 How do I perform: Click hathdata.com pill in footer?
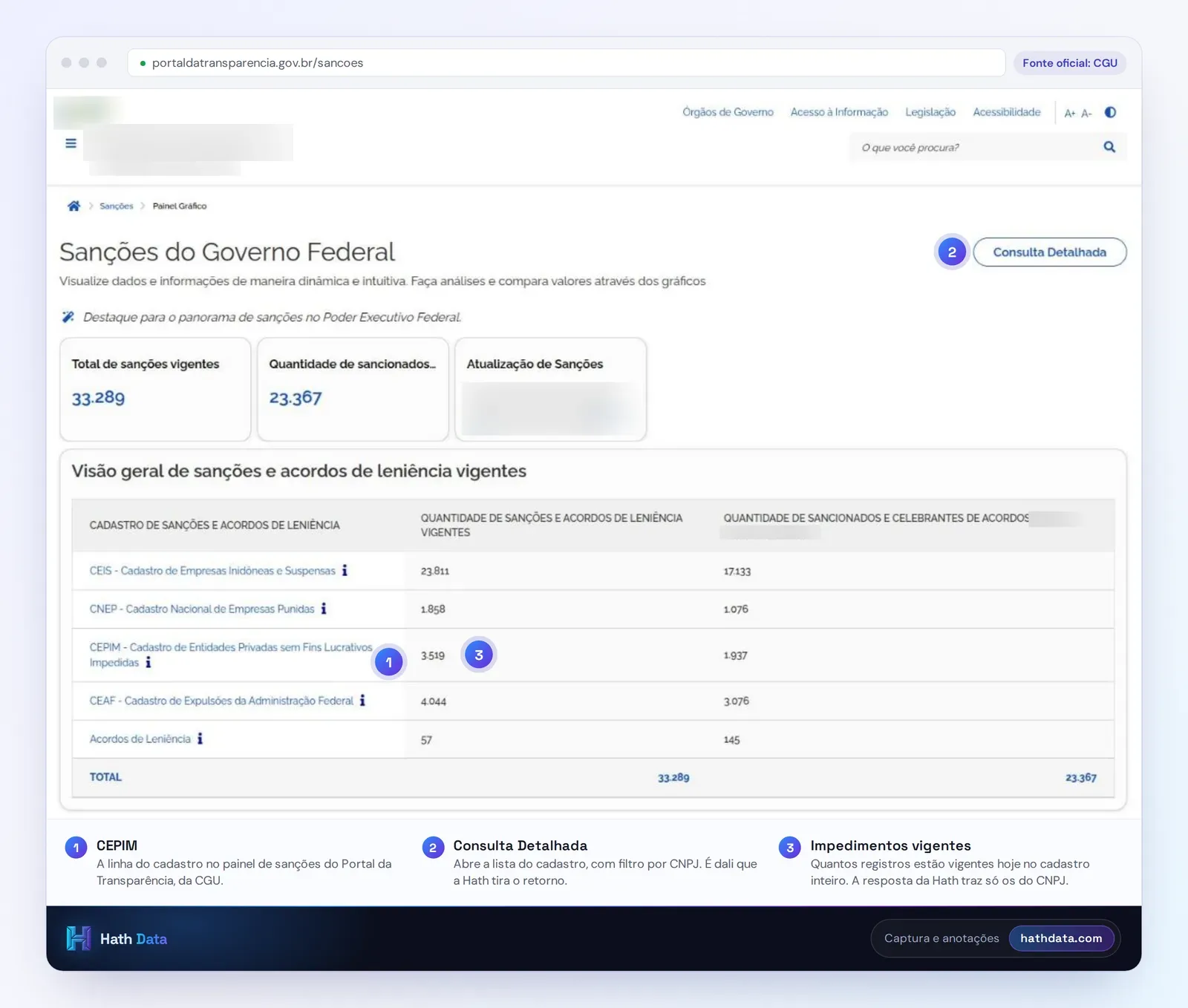click(1061, 938)
